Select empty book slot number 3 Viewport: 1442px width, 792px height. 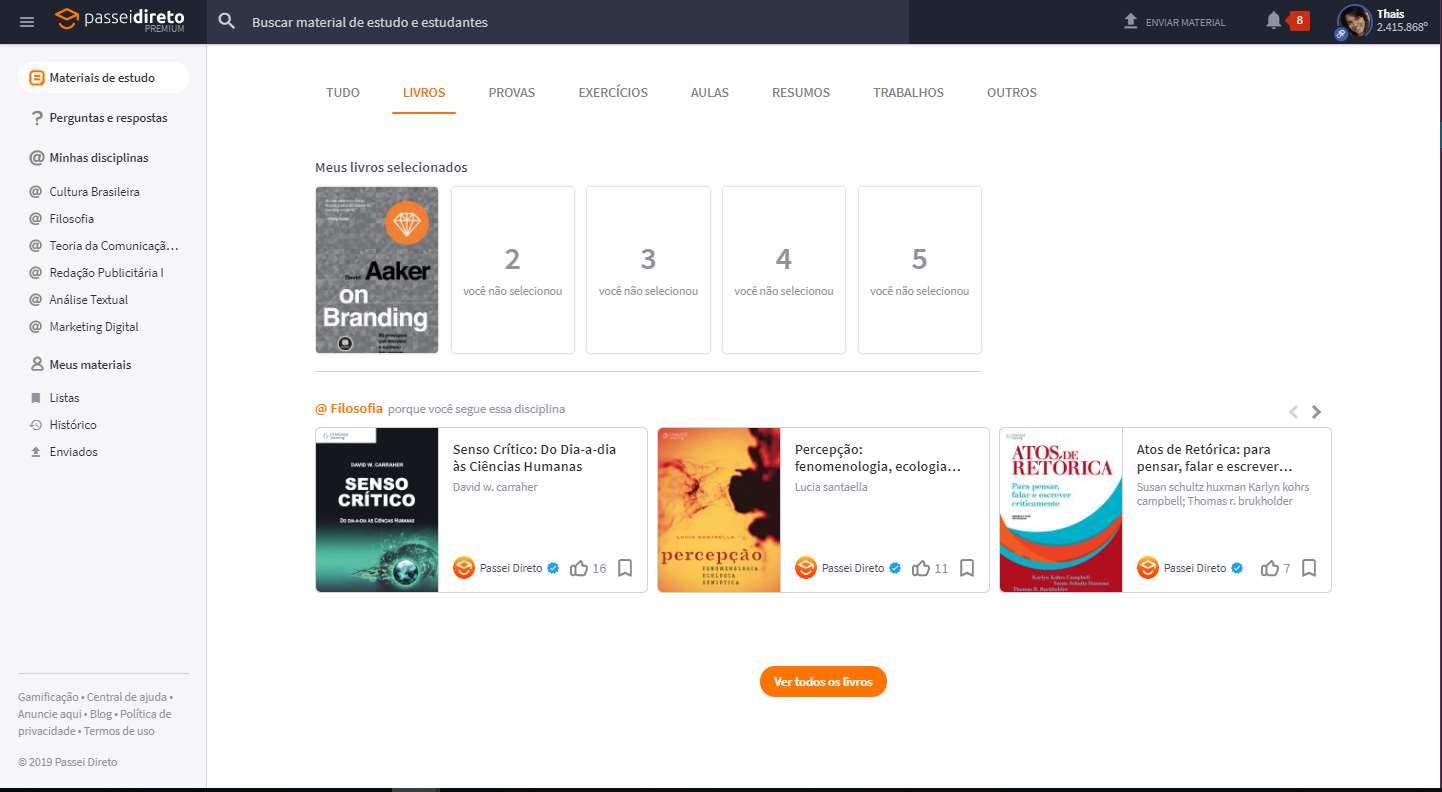click(648, 270)
